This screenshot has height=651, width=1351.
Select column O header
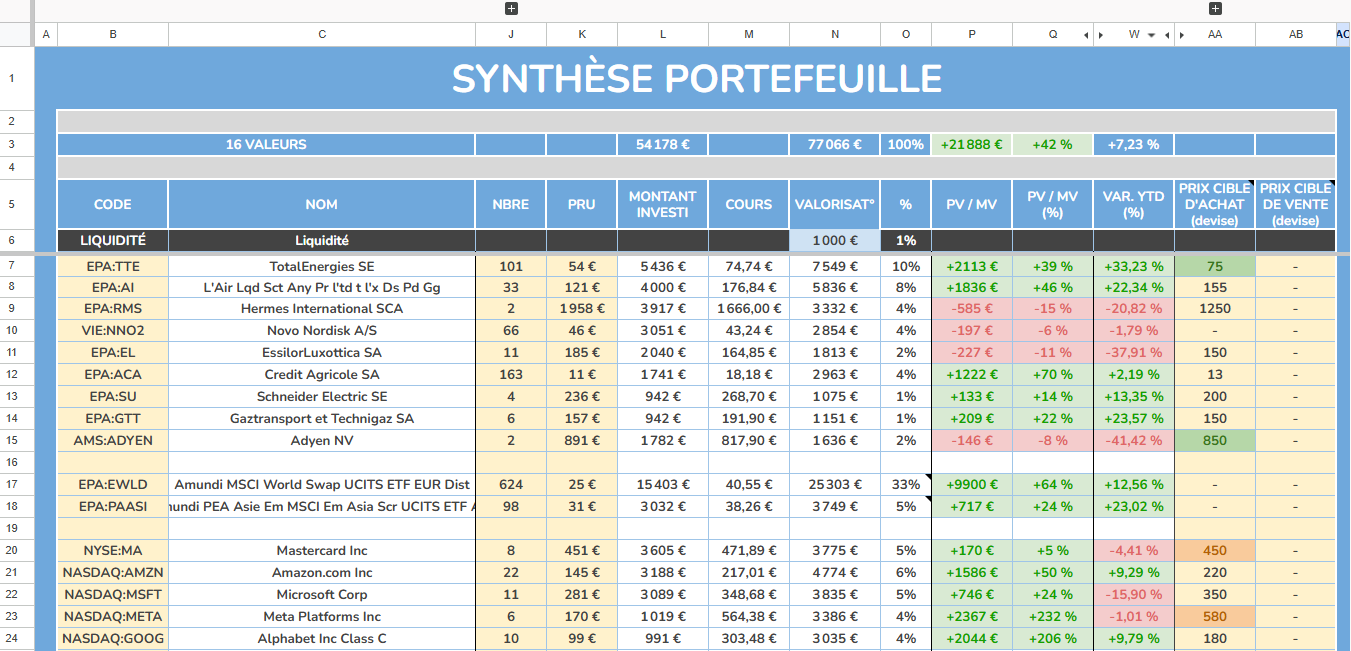[906, 35]
